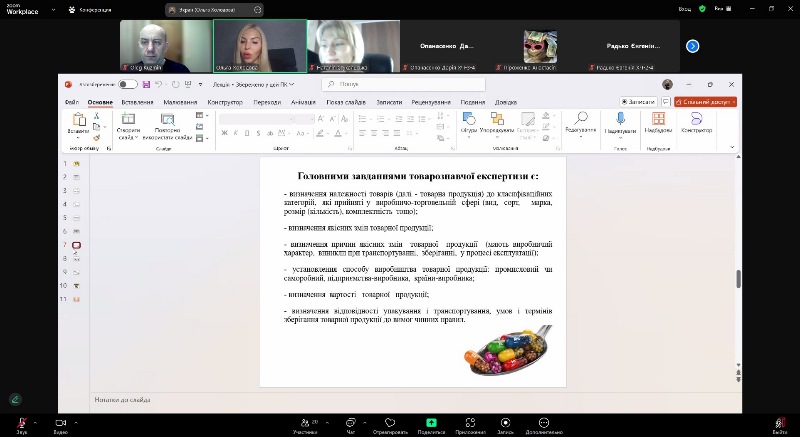Unmute the microphone in Zoom toolbar
This screenshot has width=800, height=437.
pyautogui.click(x=21, y=421)
